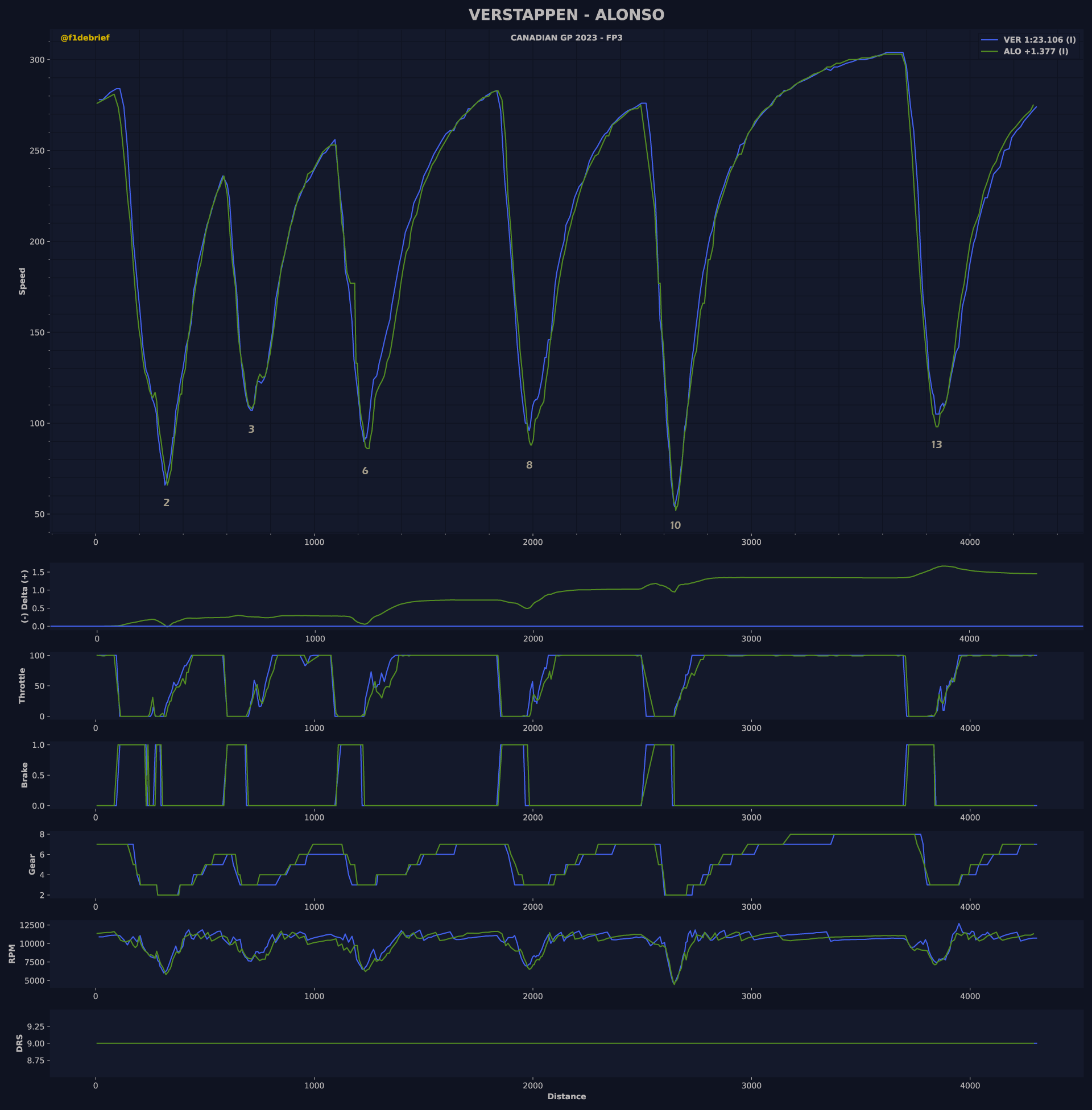Click the Brake y-axis label

[x=24, y=774]
